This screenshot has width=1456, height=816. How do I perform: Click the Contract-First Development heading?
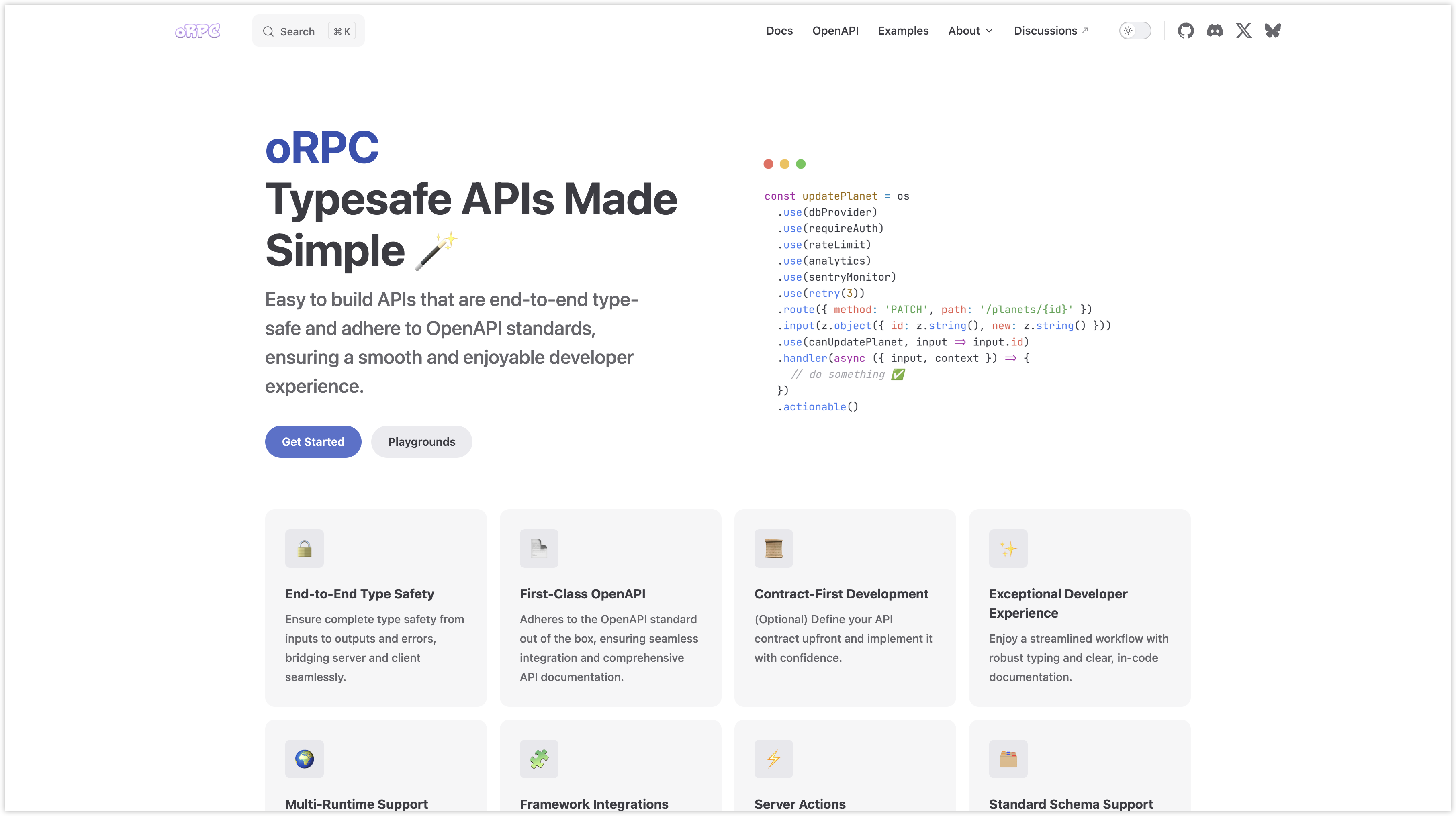pyautogui.click(x=841, y=594)
